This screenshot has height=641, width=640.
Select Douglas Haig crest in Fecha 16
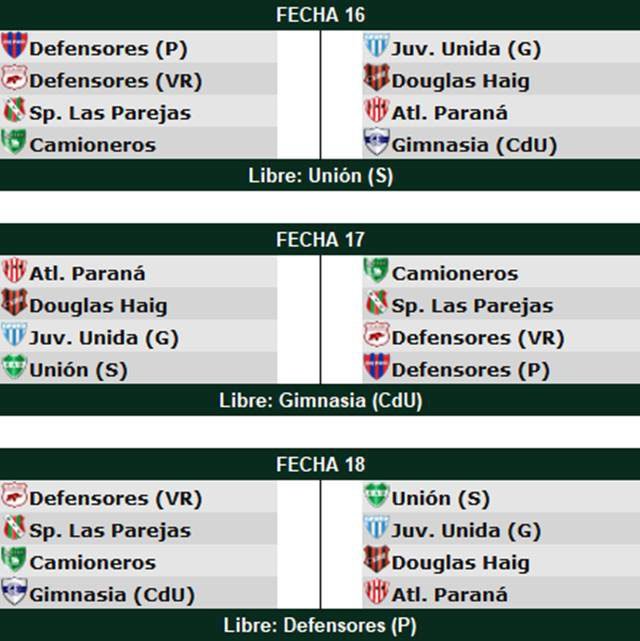(376, 79)
